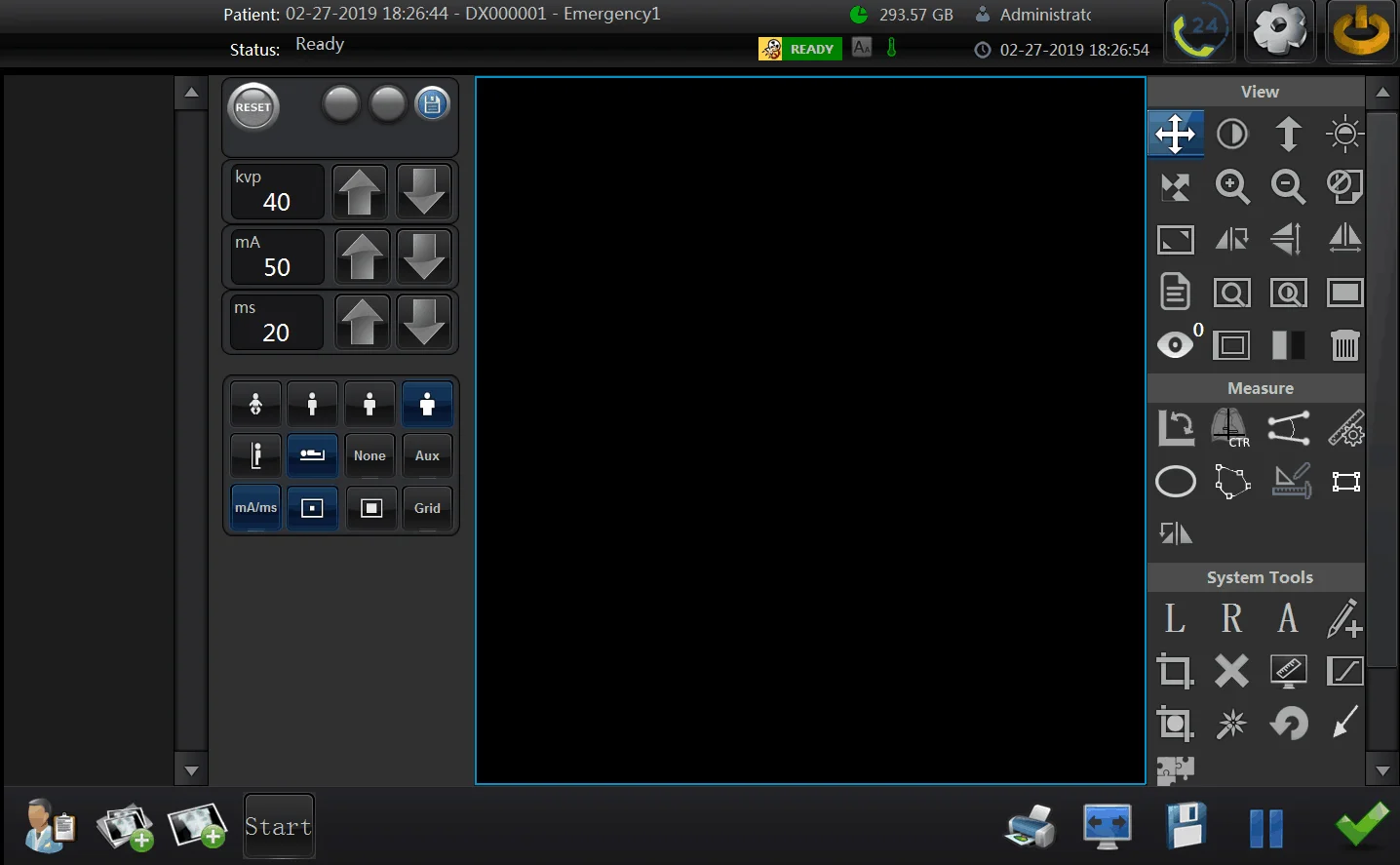1400x865 pixels.
Task: Click the orange power button
Action: coord(1361,31)
